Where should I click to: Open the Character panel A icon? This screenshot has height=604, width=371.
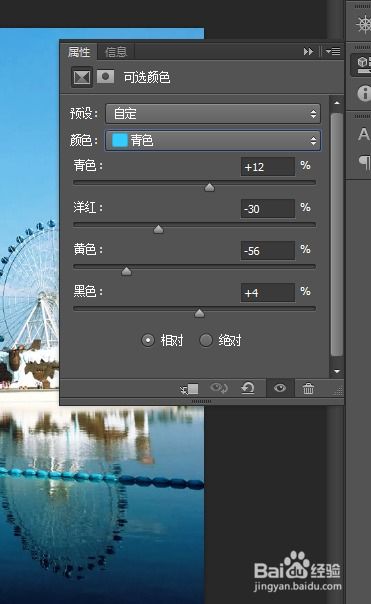point(363,134)
